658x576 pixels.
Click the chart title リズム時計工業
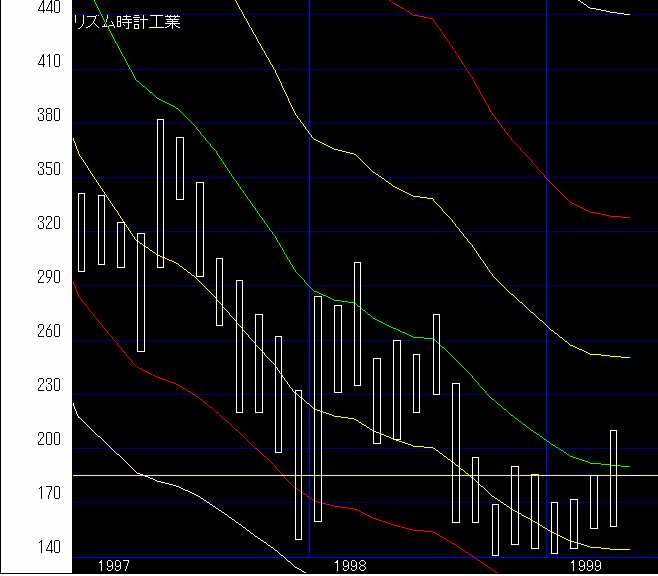[127, 22]
